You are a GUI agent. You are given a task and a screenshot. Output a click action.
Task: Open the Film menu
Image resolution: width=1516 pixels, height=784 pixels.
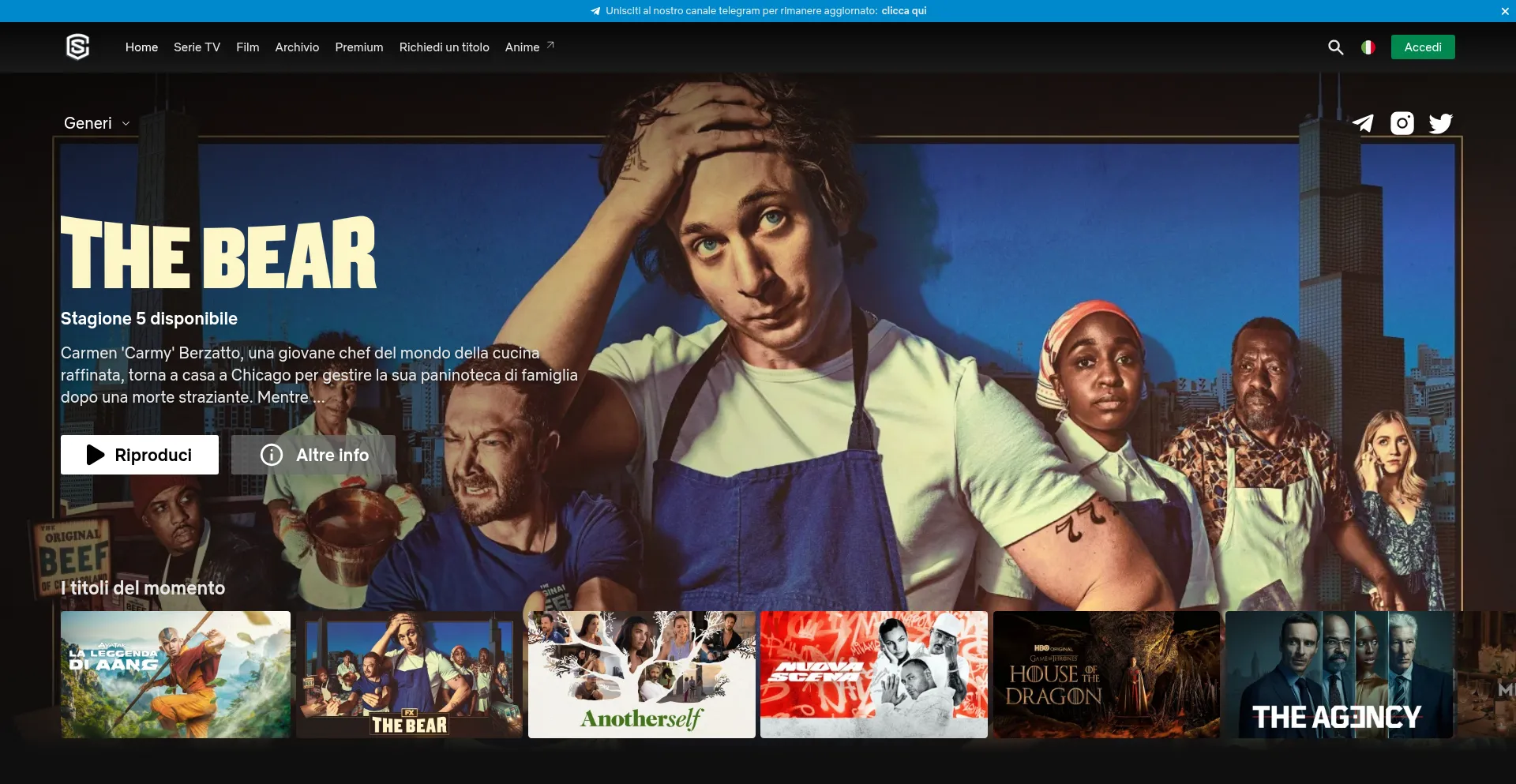click(247, 47)
